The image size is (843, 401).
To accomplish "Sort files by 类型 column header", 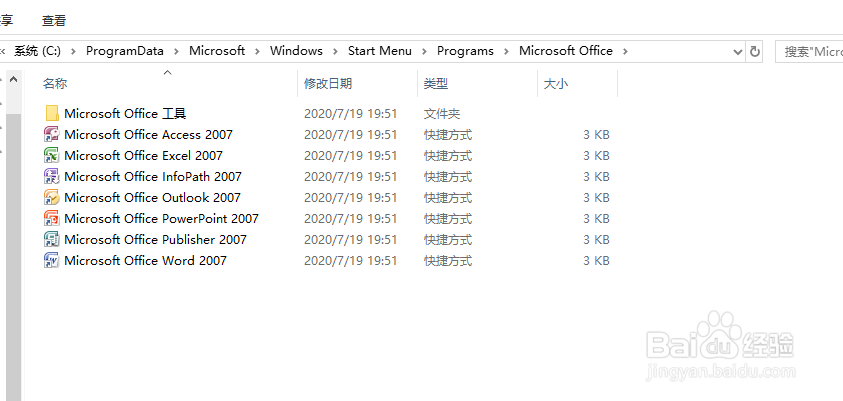I will 436,84.
